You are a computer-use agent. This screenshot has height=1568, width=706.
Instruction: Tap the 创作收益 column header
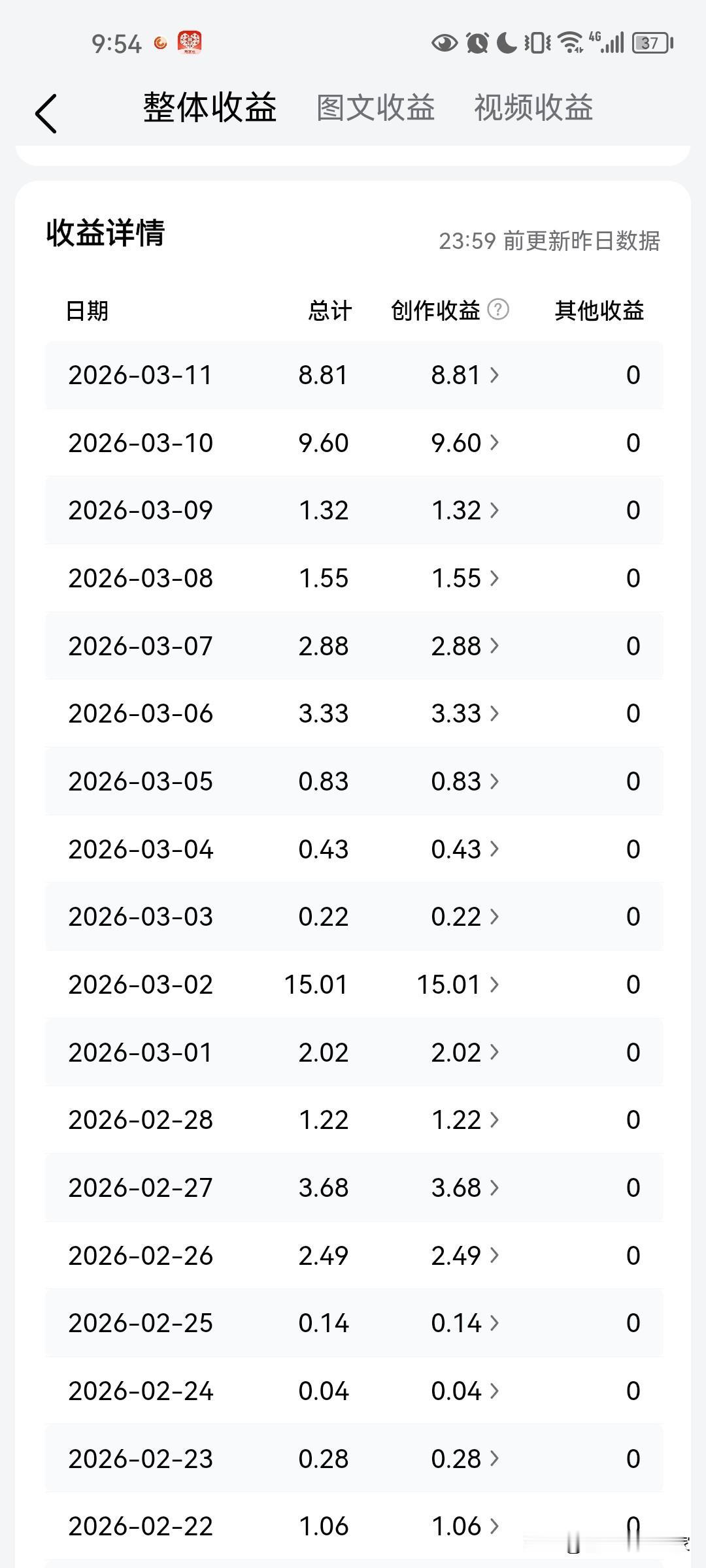pyautogui.click(x=435, y=310)
